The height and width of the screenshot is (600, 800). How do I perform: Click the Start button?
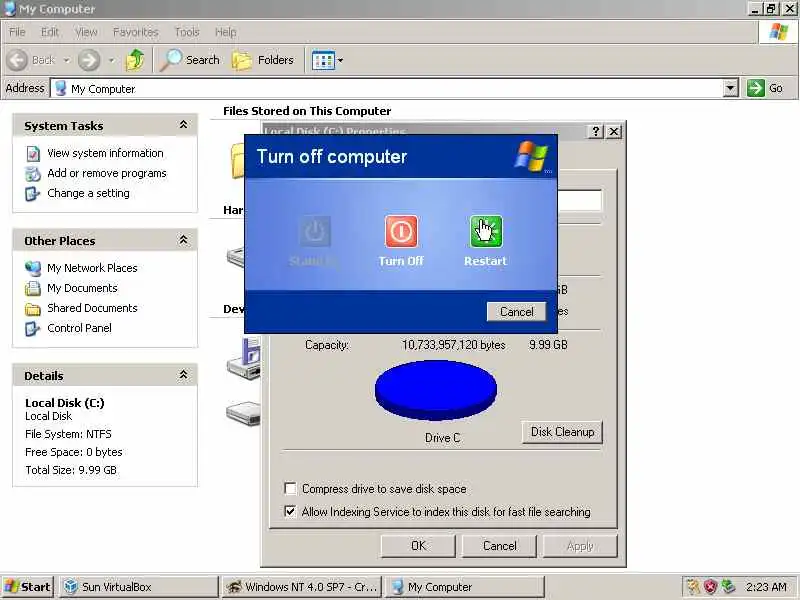28,587
